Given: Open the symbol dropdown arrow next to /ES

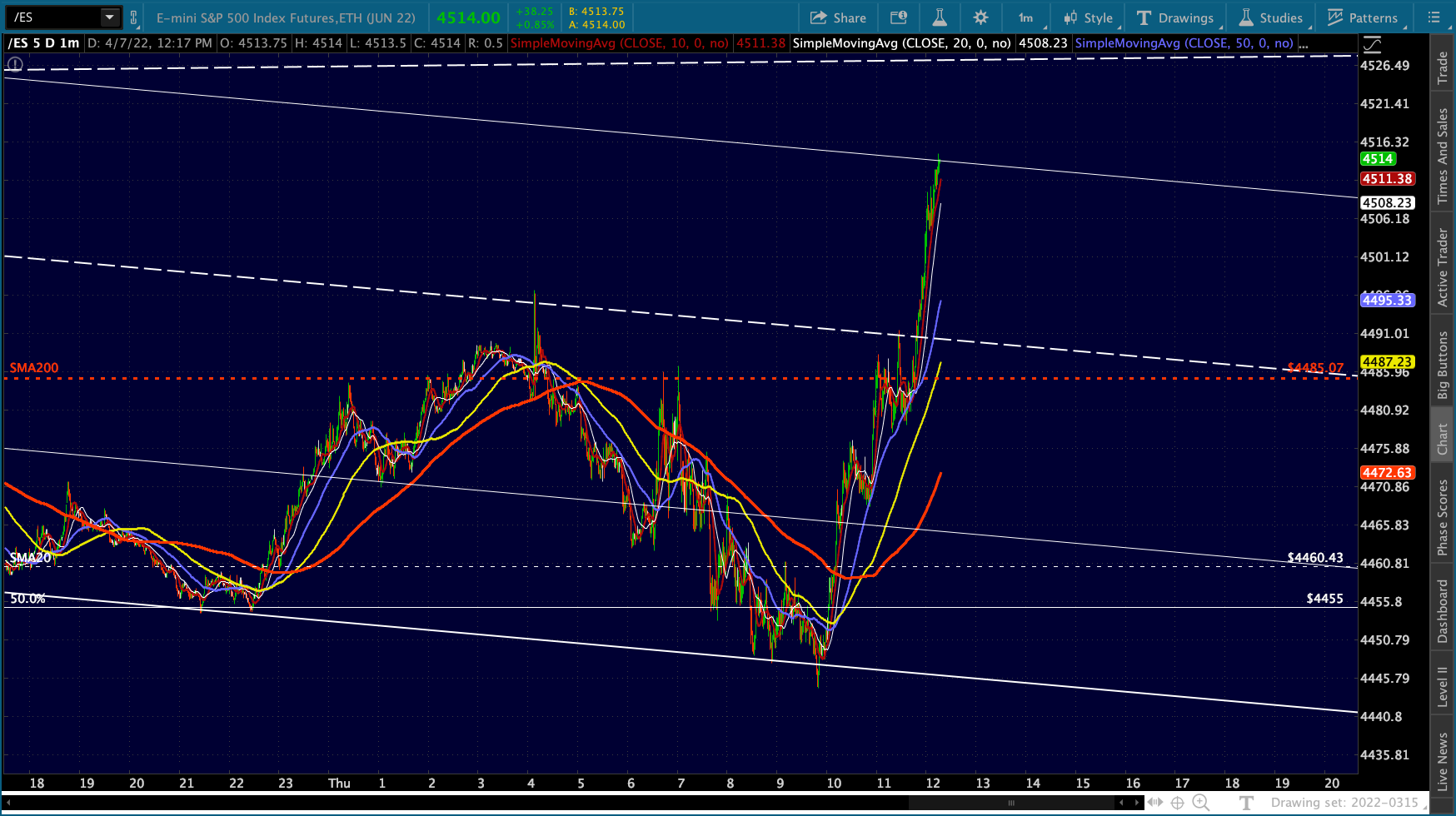Looking at the screenshot, I should (109, 17).
